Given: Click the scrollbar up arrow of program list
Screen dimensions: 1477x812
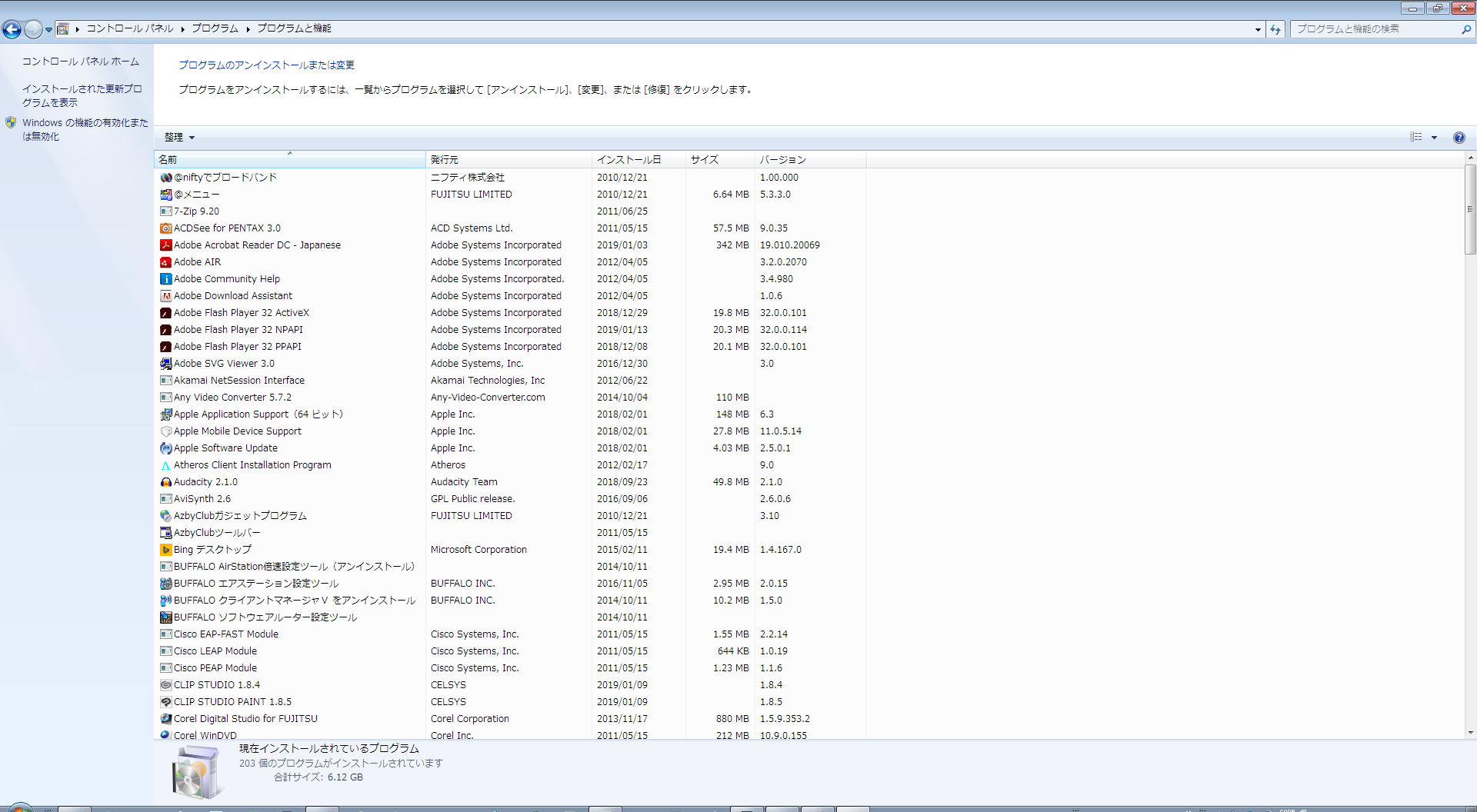Looking at the screenshot, I should pyautogui.click(x=1470, y=158).
